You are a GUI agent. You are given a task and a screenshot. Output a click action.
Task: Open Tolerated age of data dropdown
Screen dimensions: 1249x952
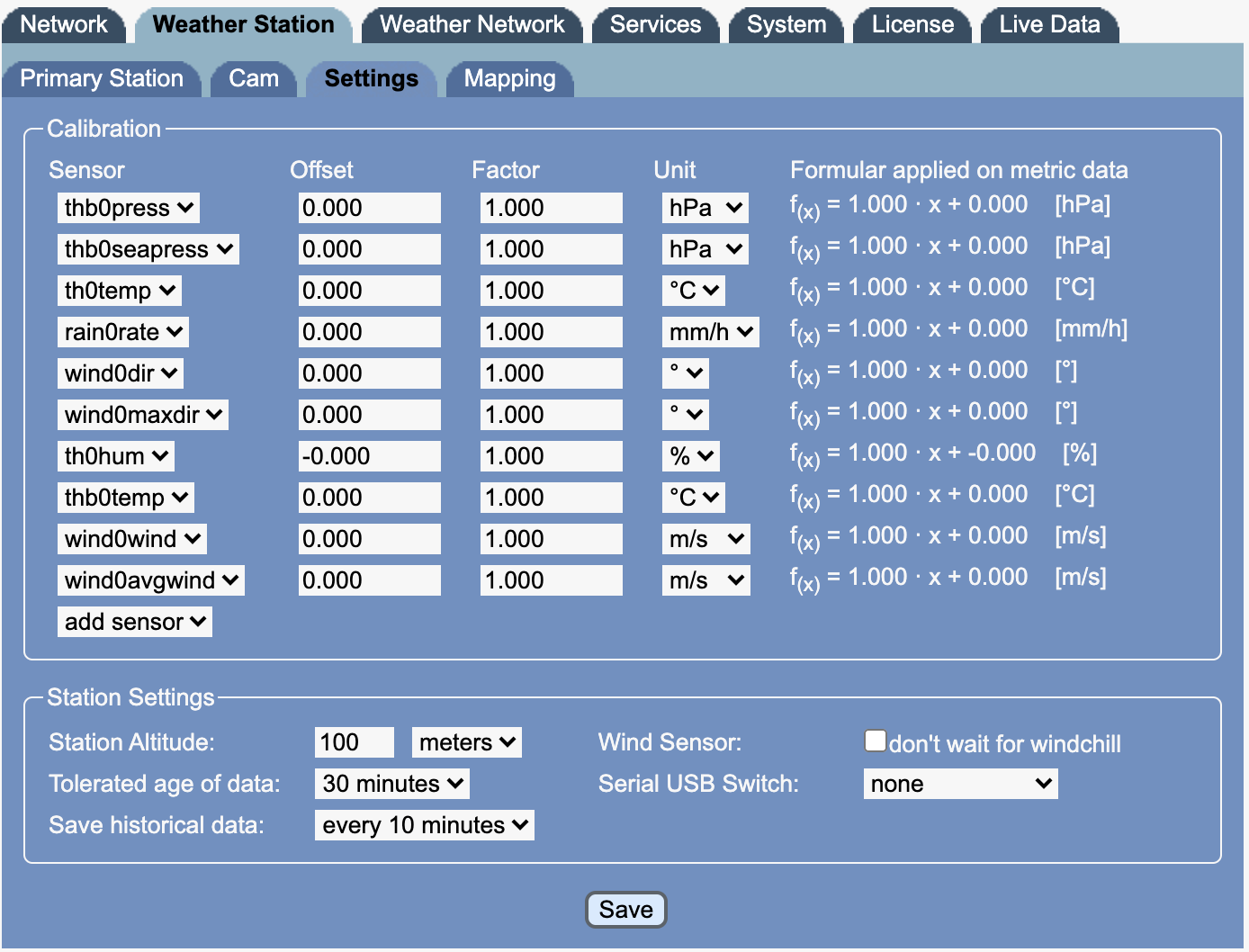click(x=392, y=784)
